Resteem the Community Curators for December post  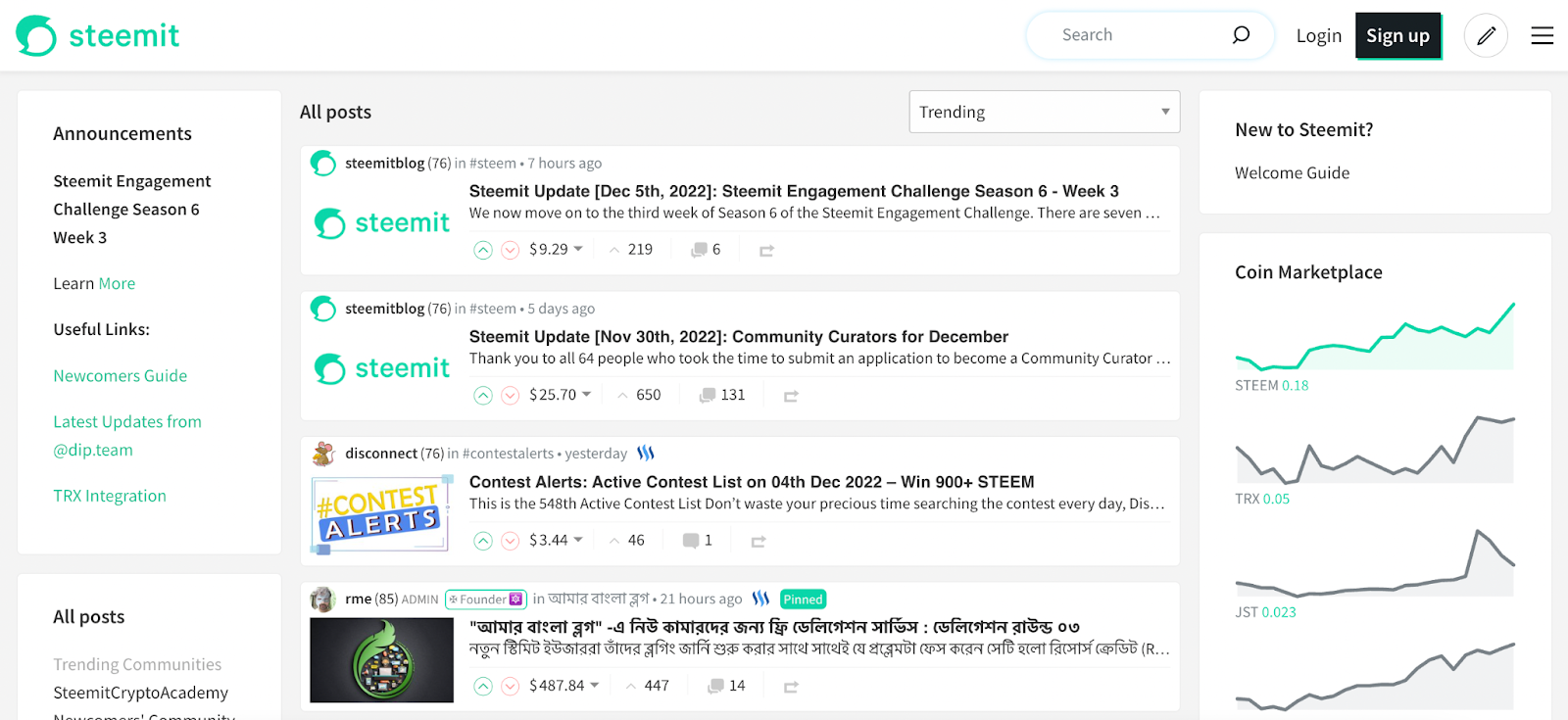pos(791,396)
